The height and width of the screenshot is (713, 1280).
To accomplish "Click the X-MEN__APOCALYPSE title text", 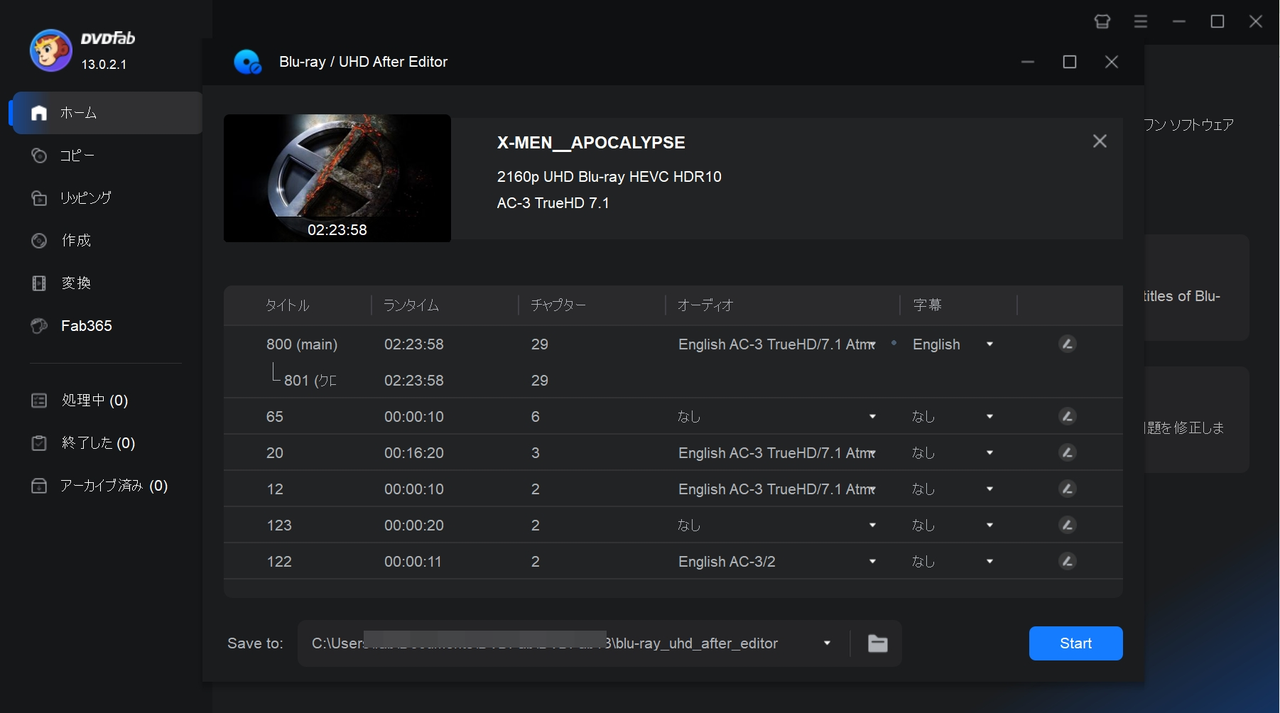I will coord(591,143).
